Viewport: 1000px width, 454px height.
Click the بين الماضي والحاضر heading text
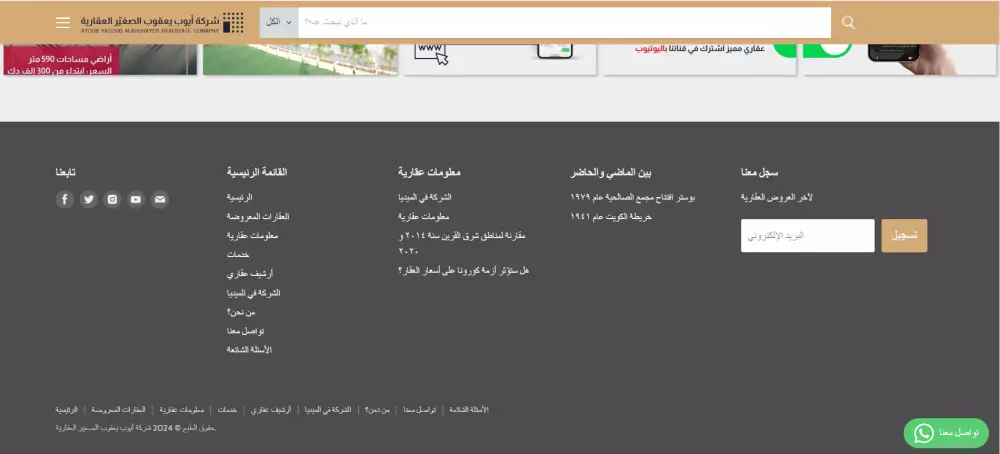pos(611,172)
